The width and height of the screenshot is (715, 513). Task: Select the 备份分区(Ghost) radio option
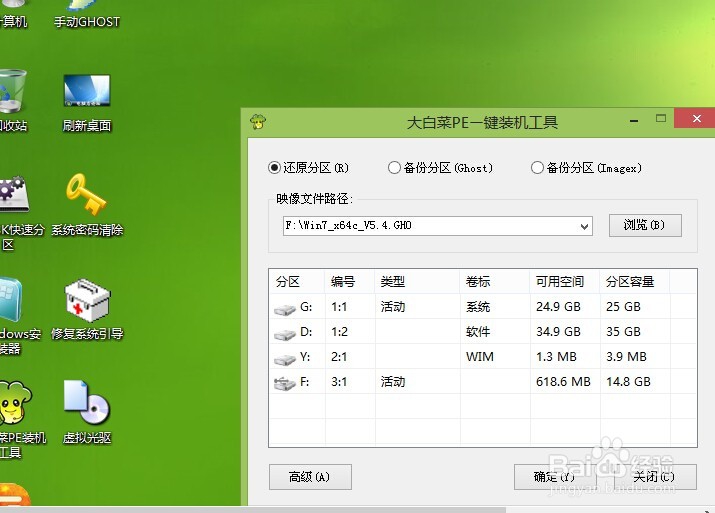(x=440, y=168)
